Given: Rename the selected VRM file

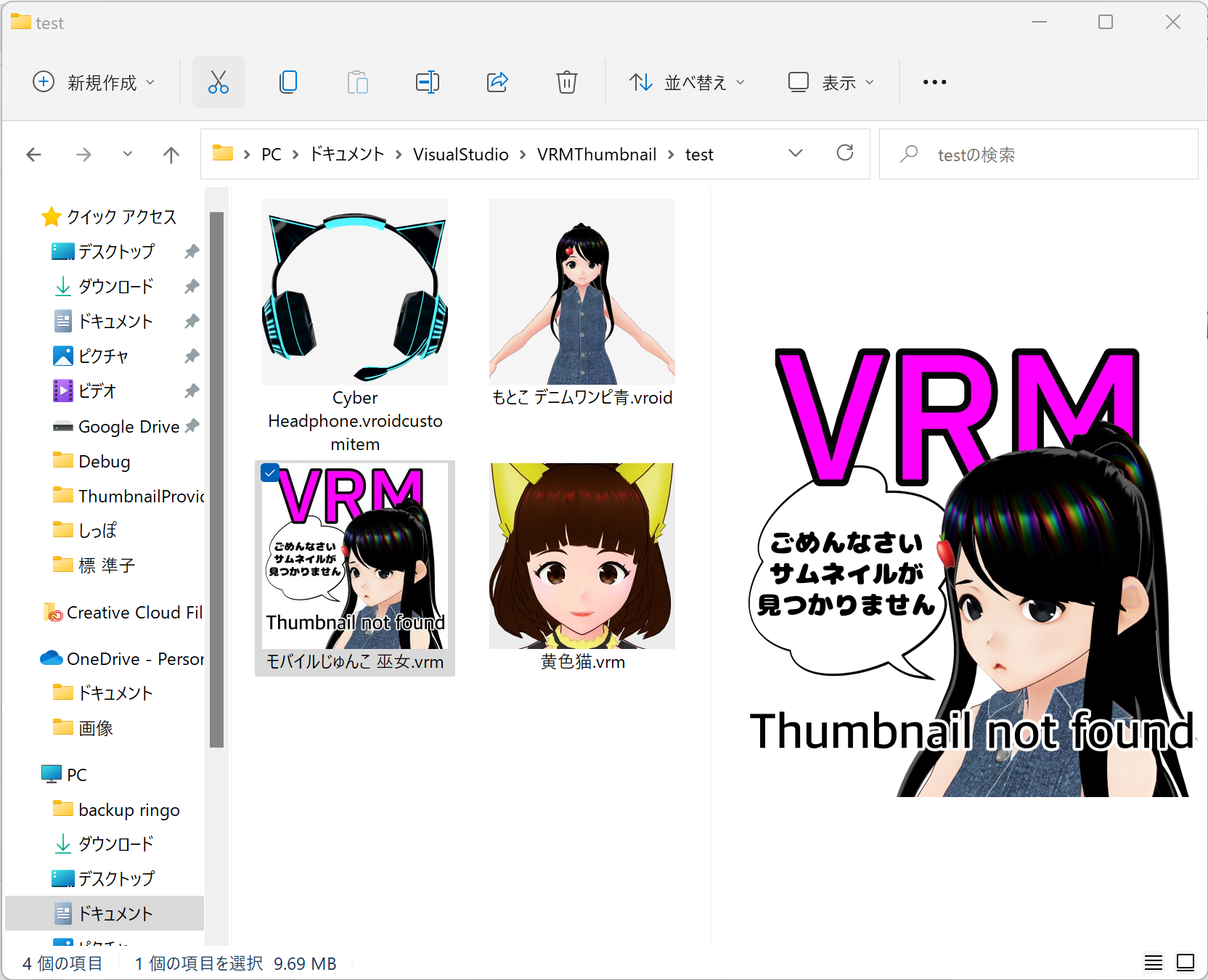Looking at the screenshot, I should click(428, 81).
